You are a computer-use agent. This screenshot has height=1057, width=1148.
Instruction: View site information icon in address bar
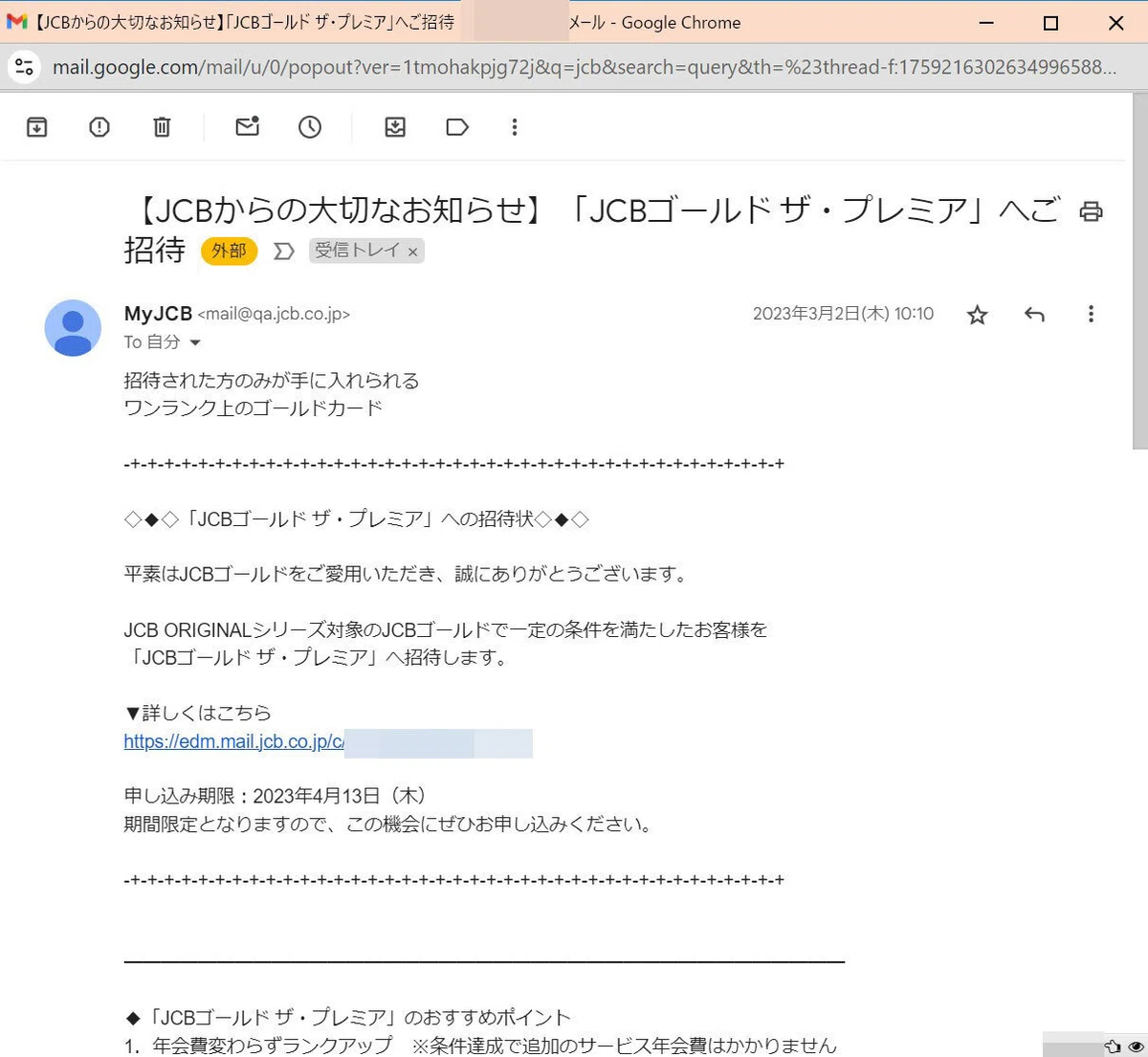coord(24,67)
